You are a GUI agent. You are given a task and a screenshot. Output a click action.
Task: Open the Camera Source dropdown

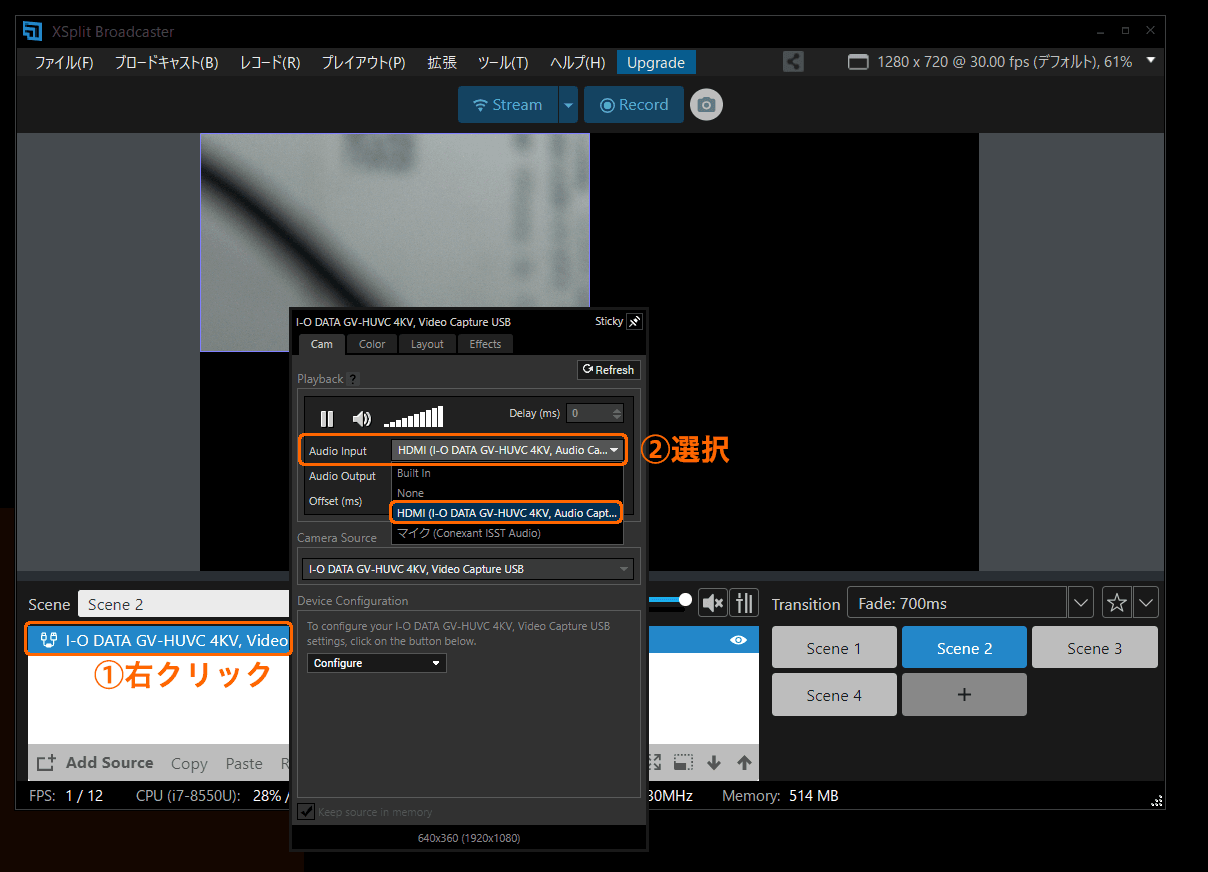468,569
